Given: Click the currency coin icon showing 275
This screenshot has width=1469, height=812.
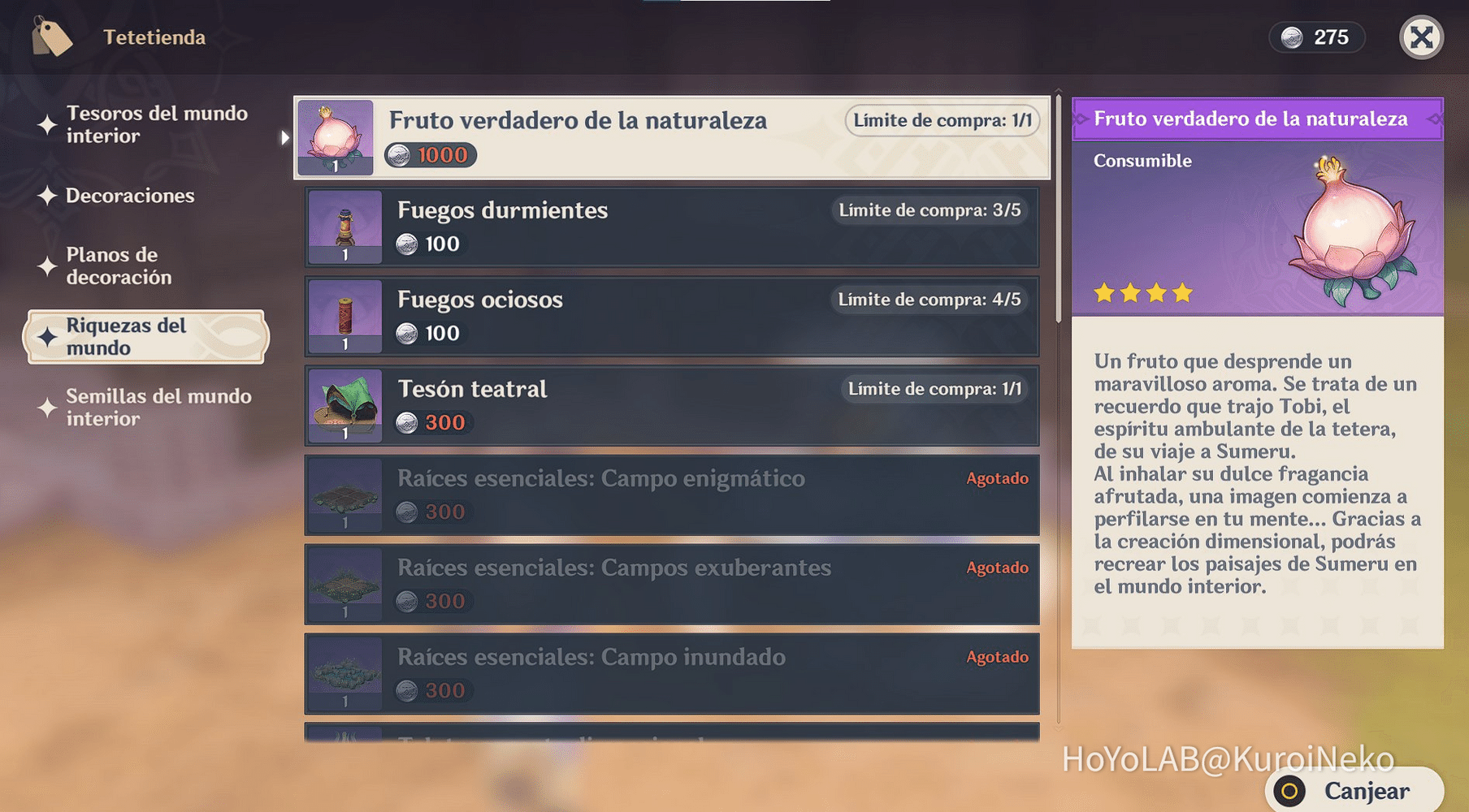Looking at the screenshot, I should pyautogui.click(x=1293, y=37).
